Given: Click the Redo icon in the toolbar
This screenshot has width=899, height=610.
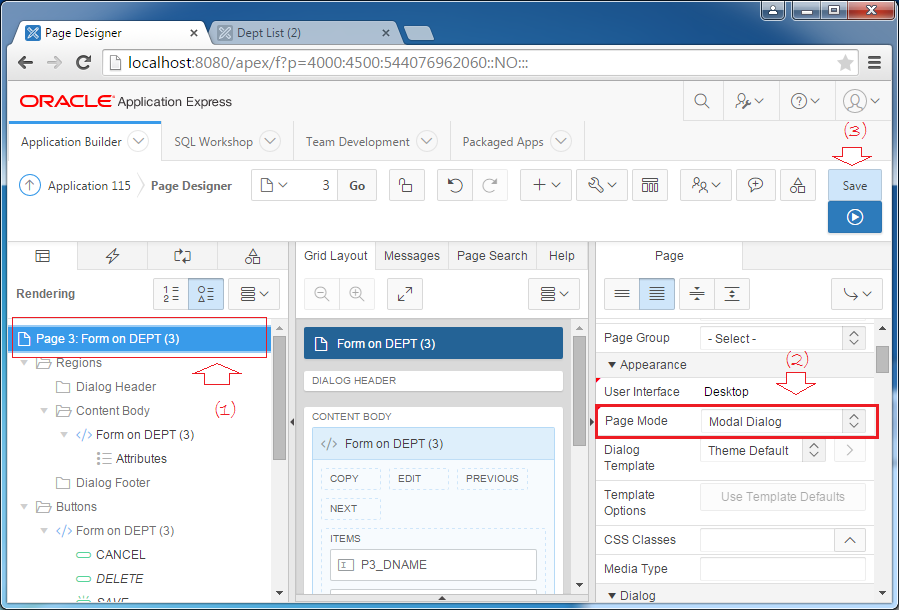Looking at the screenshot, I should coord(489,185).
